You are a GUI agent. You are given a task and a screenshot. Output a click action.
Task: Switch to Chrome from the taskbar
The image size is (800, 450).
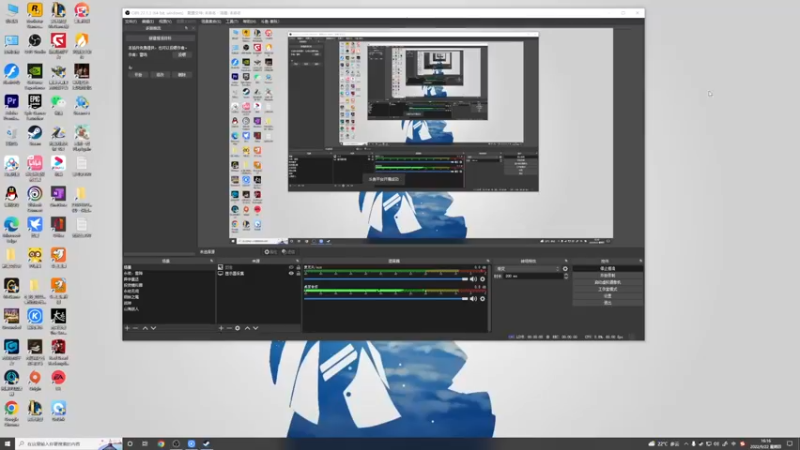coord(161,444)
